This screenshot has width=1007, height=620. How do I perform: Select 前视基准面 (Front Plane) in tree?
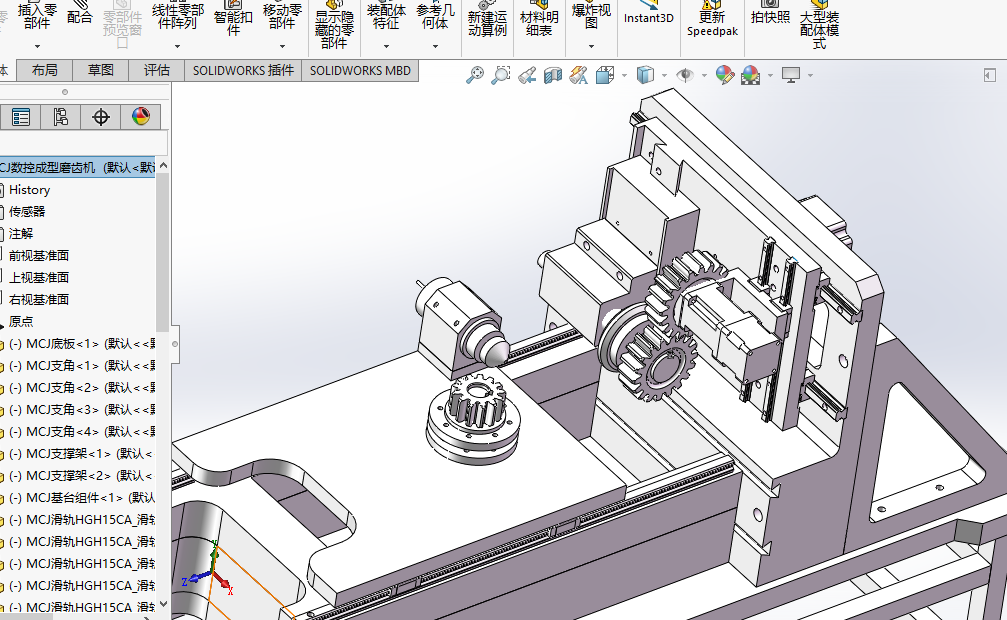[x=39, y=255]
